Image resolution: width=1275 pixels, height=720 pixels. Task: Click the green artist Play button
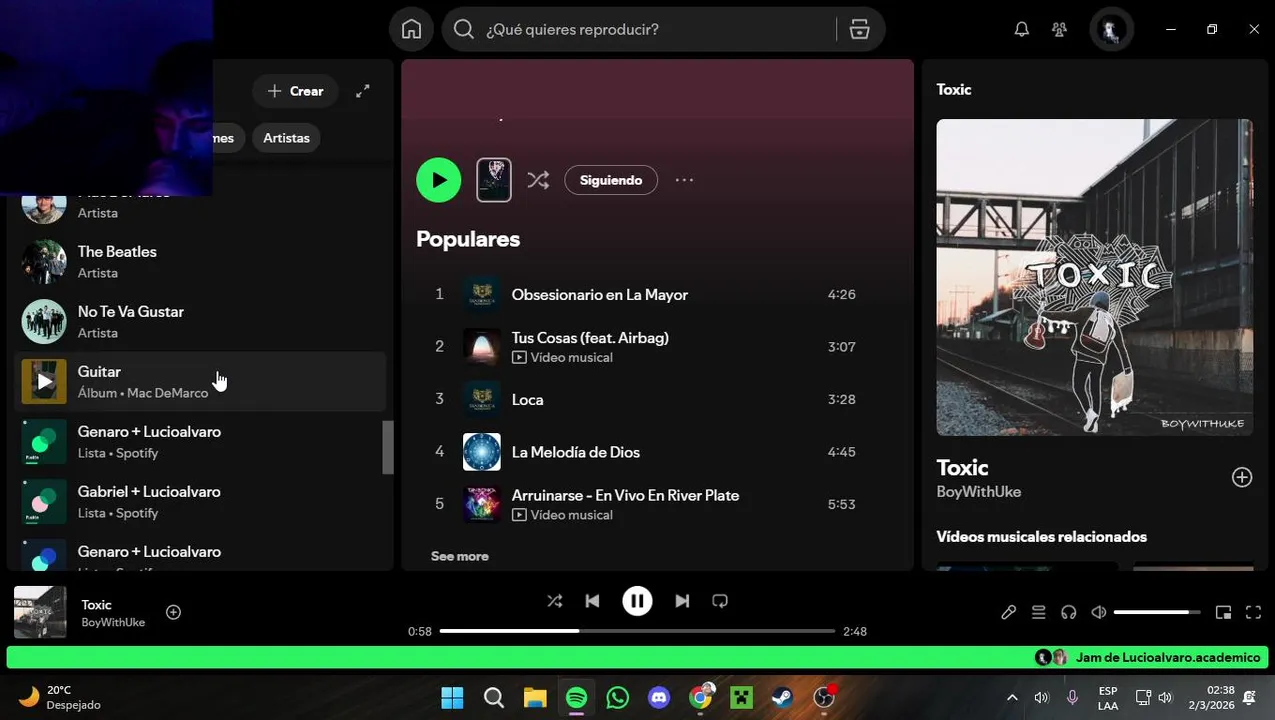pyautogui.click(x=439, y=180)
